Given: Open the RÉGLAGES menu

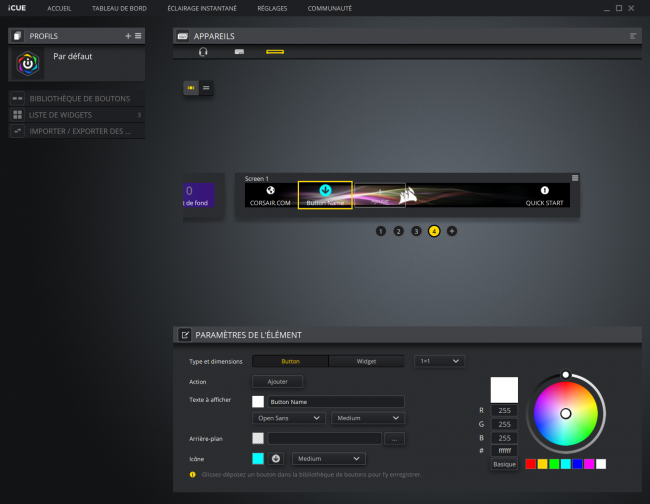Looking at the screenshot, I should tap(271, 8).
